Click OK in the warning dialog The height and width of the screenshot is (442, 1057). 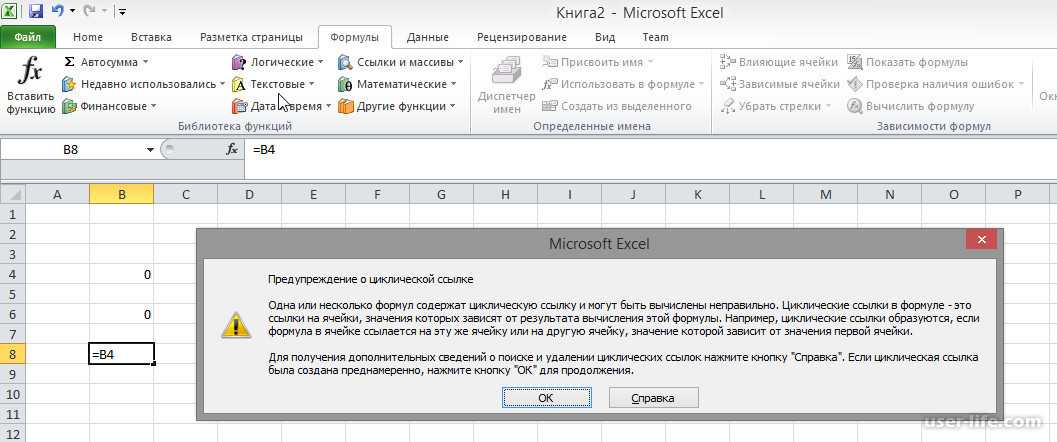pos(546,398)
